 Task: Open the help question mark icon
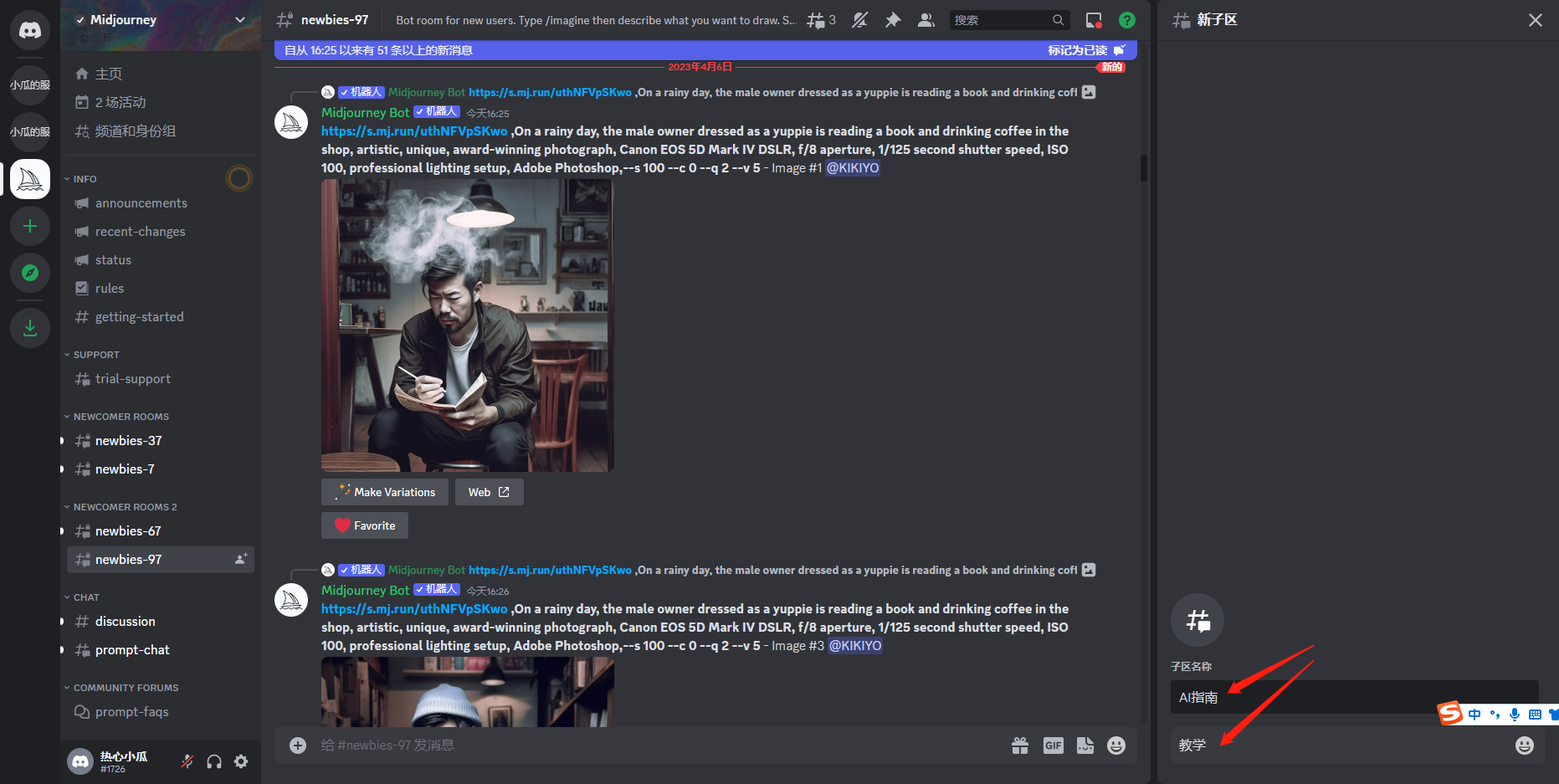click(x=1127, y=20)
